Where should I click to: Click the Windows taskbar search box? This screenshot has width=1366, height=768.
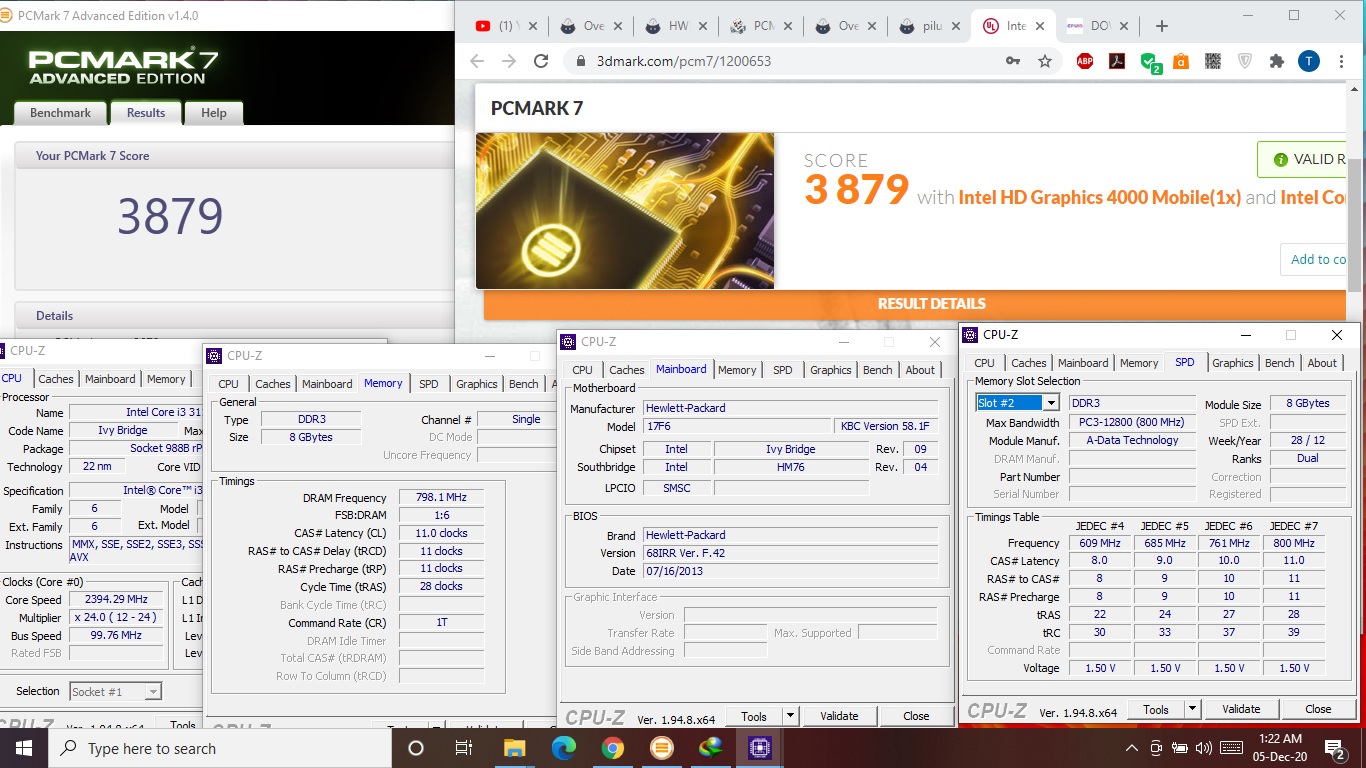219,748
